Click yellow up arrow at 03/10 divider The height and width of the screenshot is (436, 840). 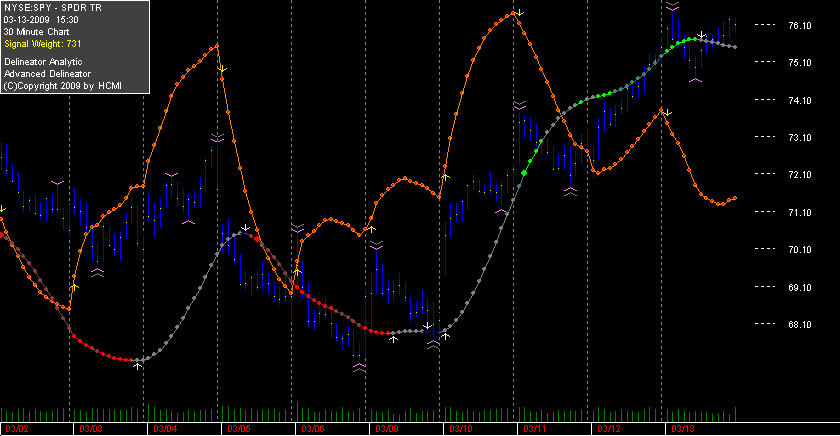coord(445,176)
